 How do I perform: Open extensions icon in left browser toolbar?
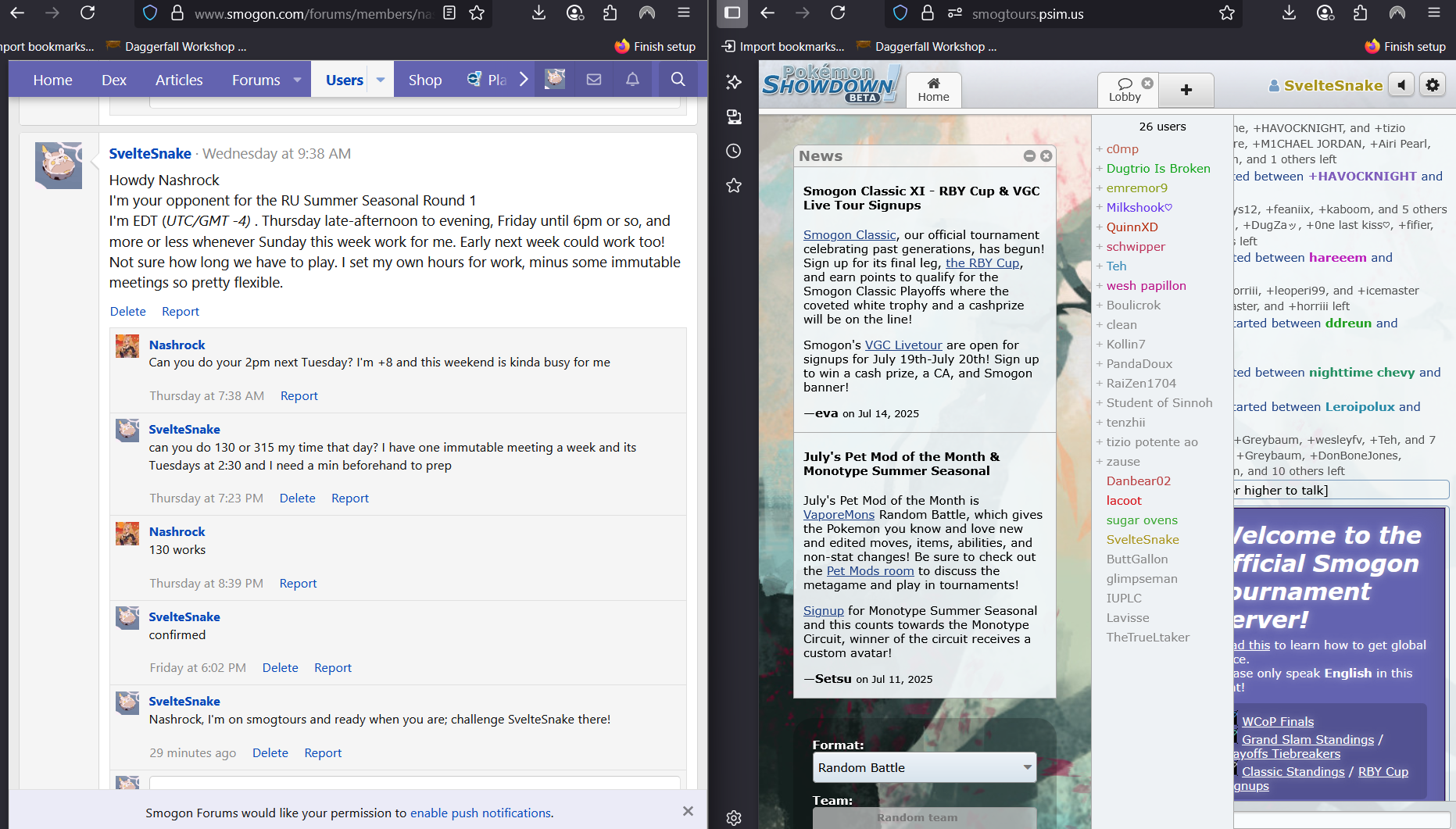[x=610, y=13]
